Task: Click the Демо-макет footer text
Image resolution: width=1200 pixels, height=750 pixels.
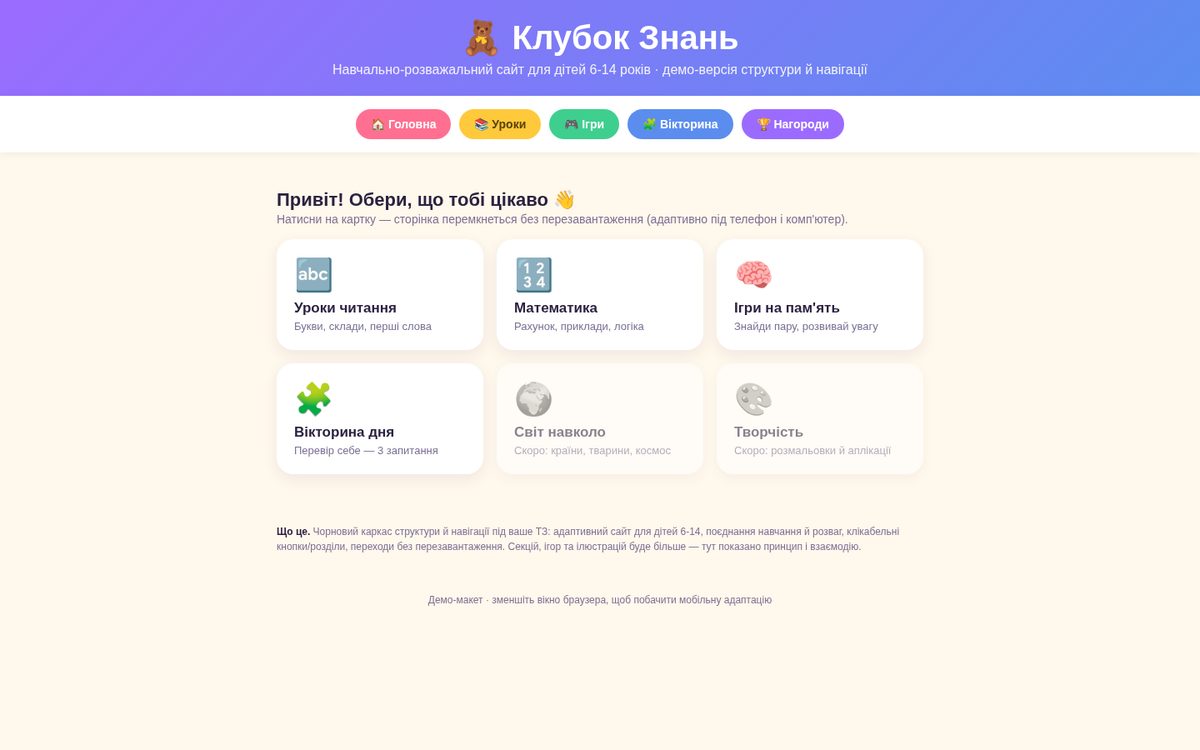Action: click(x=600, y=600)
